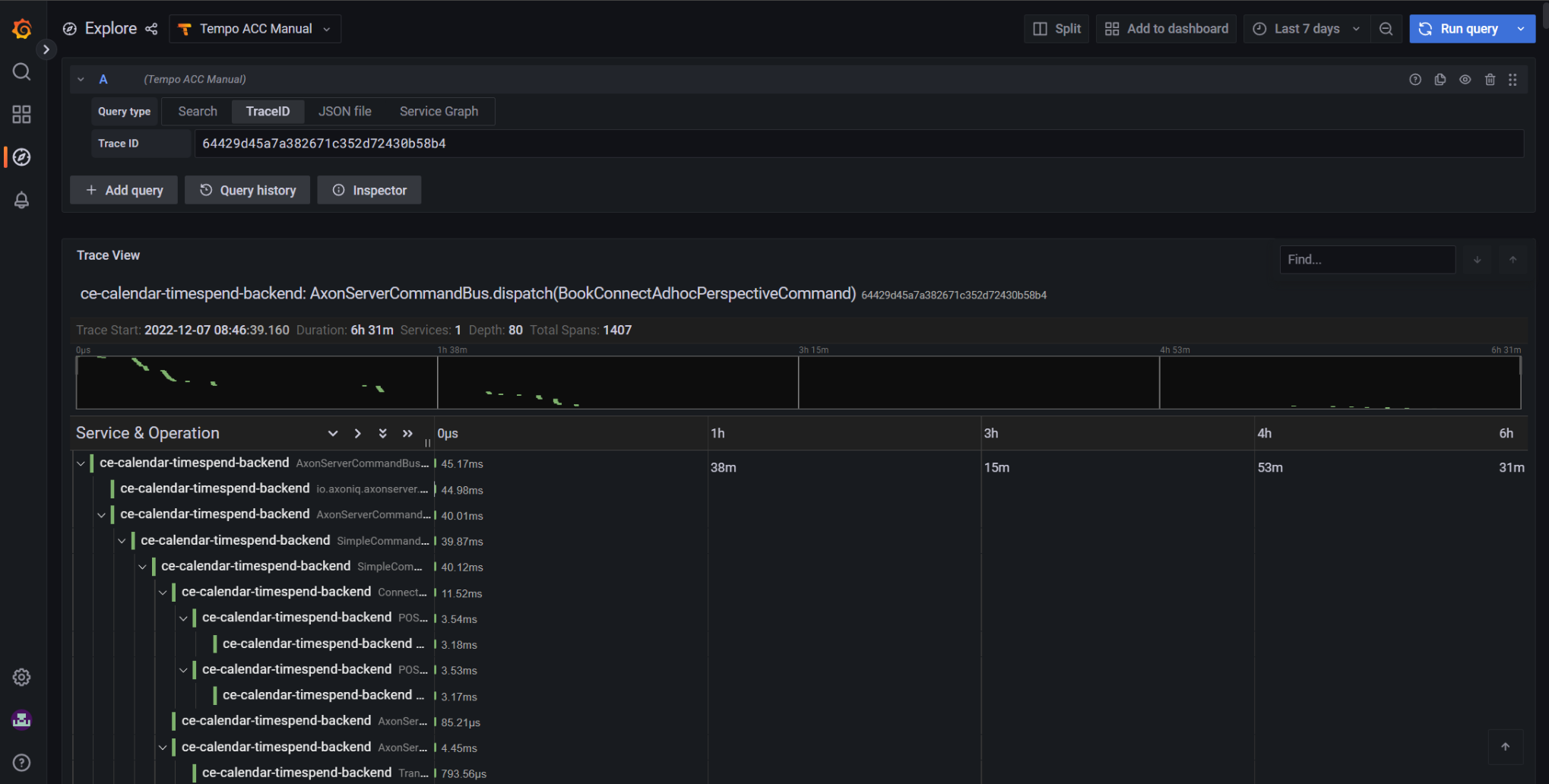
Task: Open the Alerting bell icon
Action: click(x=22, y=200)
